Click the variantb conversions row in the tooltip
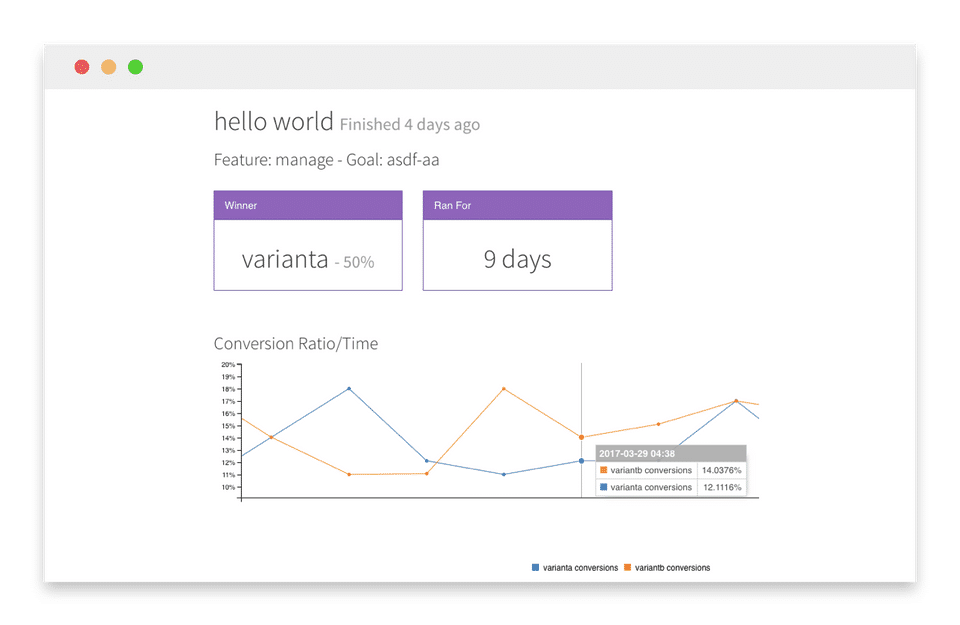The height and width of the screenshot is (625, 960). (671, 470)
